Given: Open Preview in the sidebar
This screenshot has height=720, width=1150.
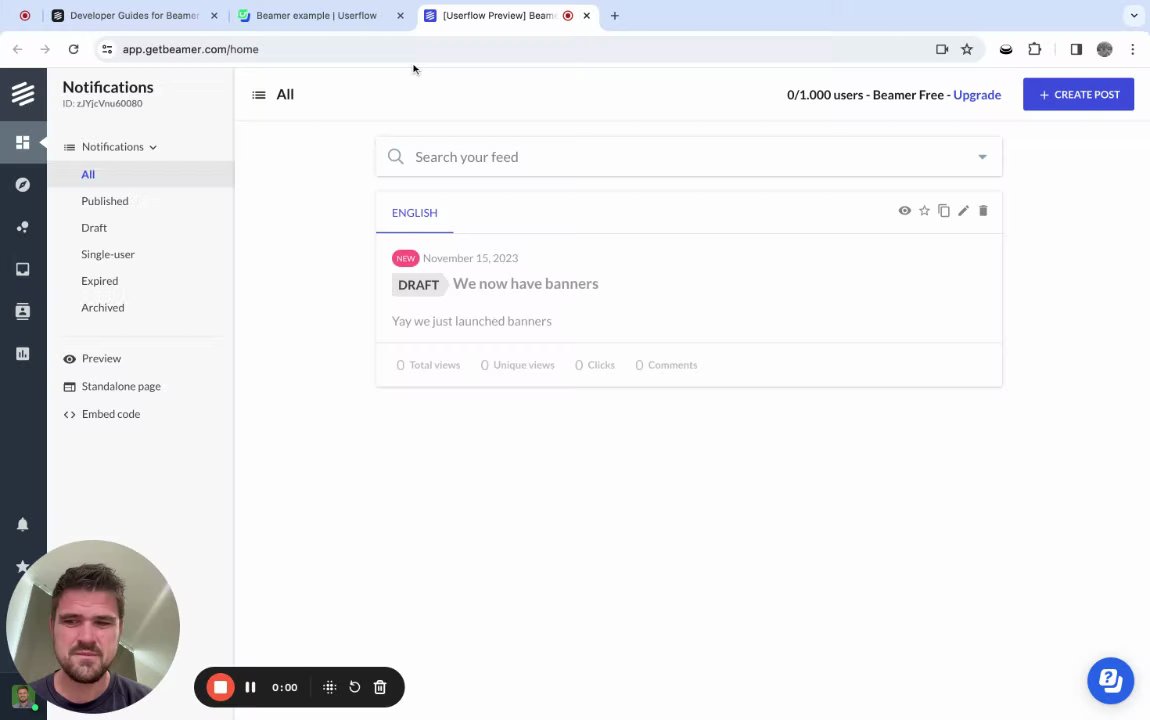Looking at the screenshot, I should click(x=92, y=359).
